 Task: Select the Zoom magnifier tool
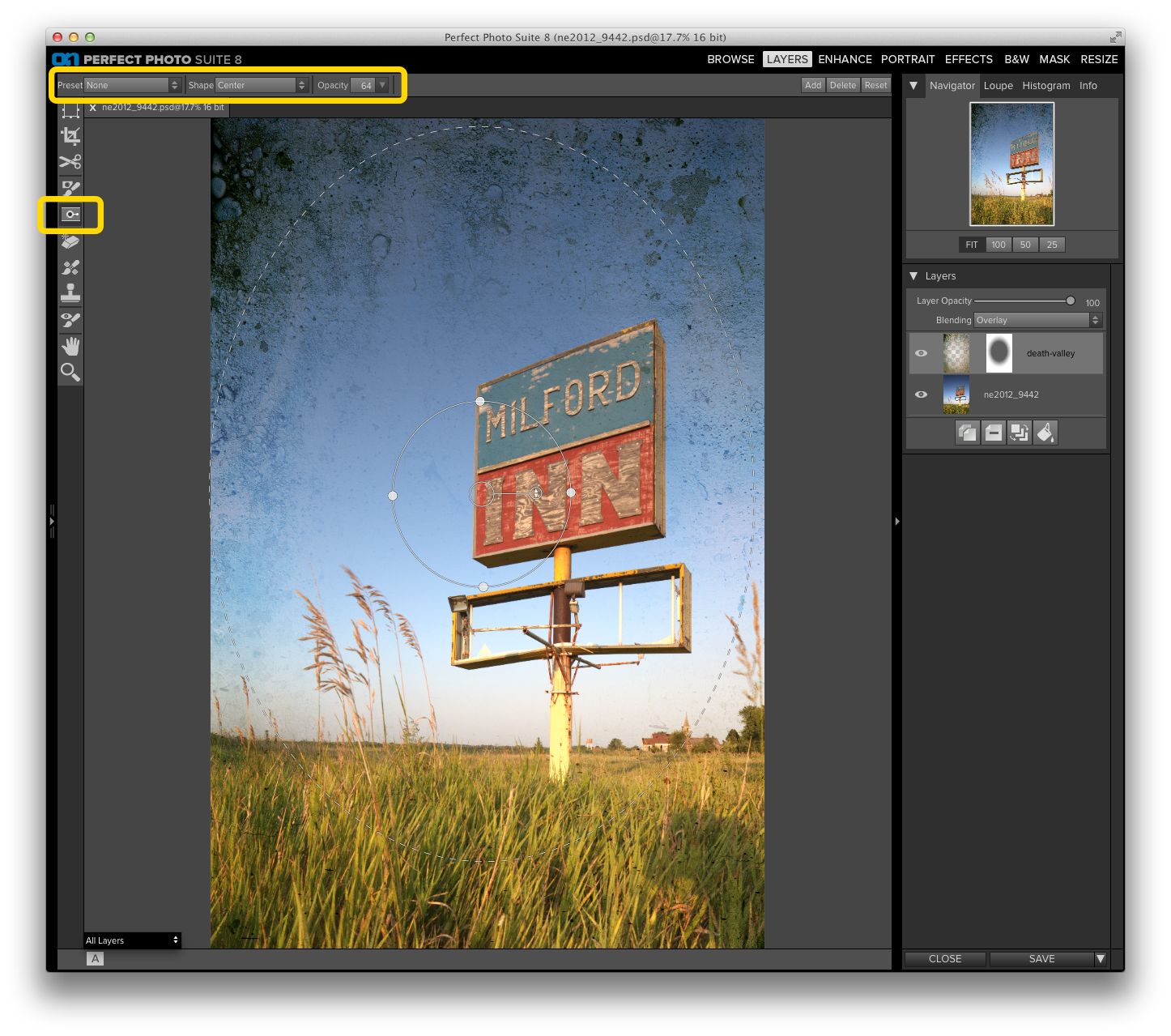[x=70, y=372]
